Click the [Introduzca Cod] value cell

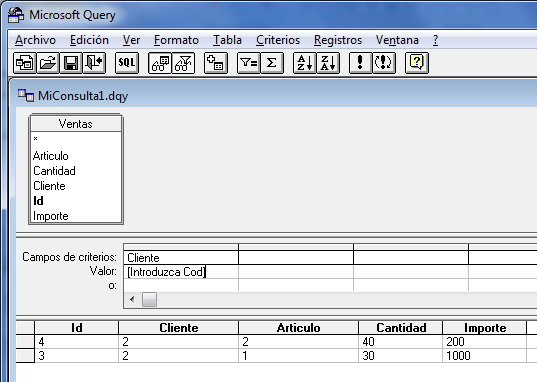point(181,272)
